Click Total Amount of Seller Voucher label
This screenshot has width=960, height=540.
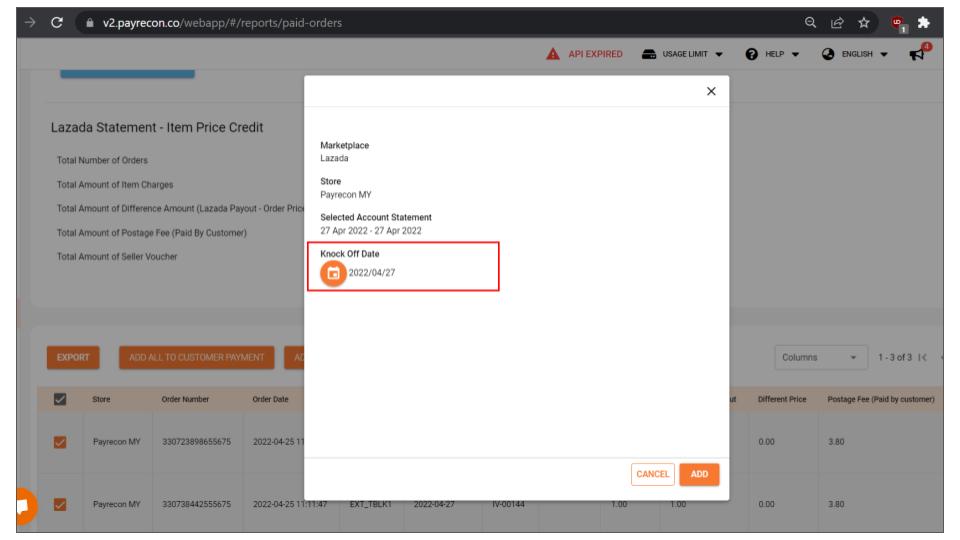pyautogui.click(x=117, y=257)
